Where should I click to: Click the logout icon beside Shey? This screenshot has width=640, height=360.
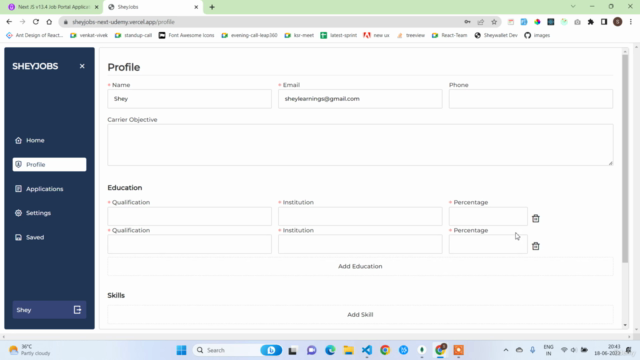click(x=77, y=310)
